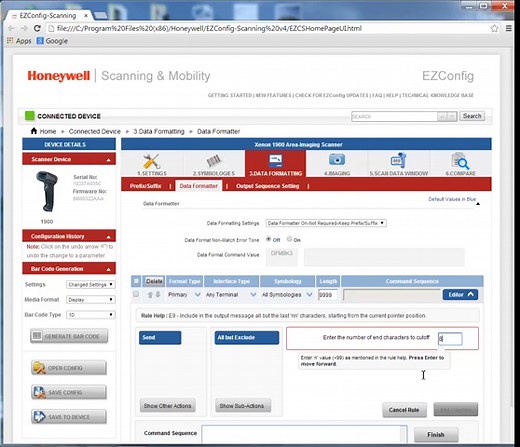Select the Off radio for Non-Match Error Tone
The image size is (520, 447).
[x=268, y=239]
